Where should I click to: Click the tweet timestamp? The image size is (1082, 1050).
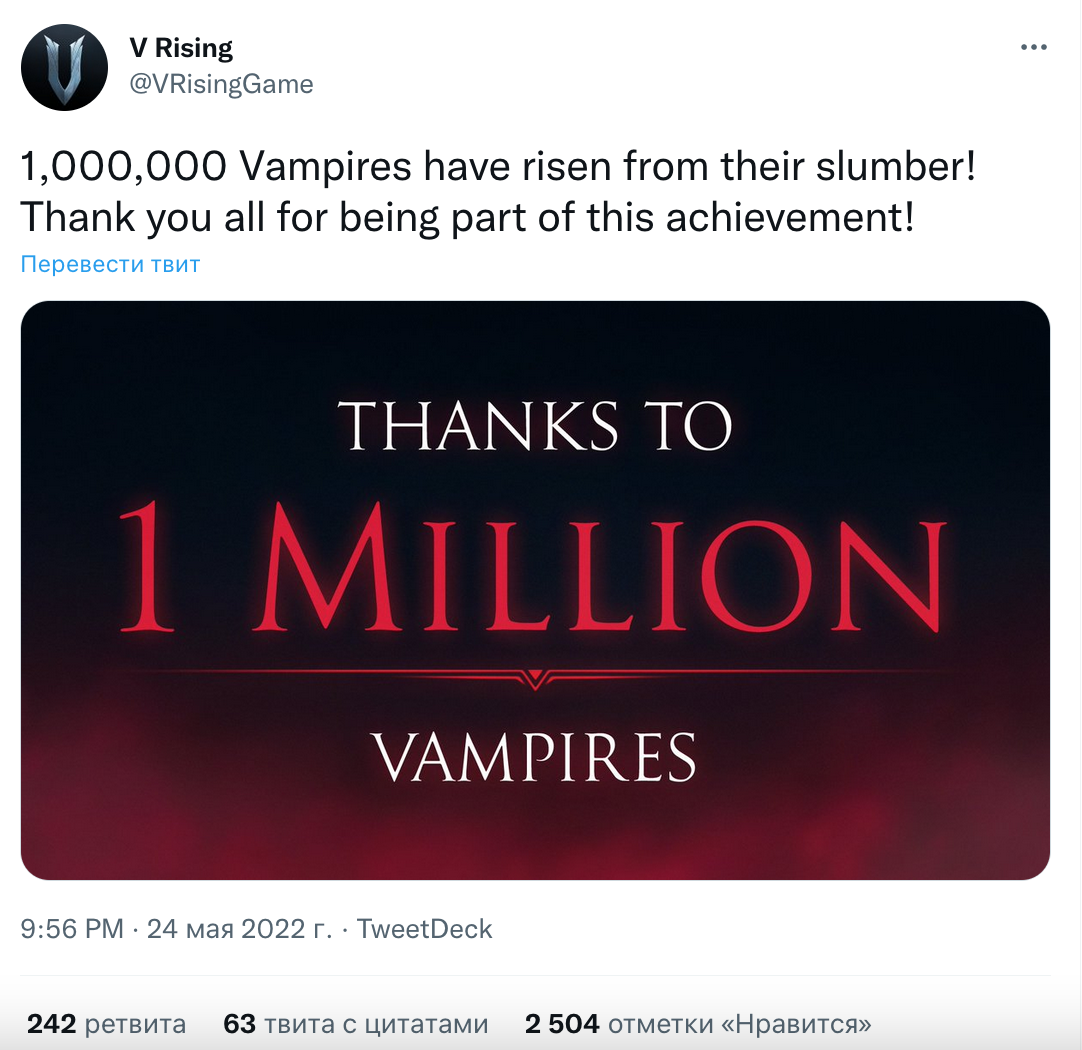pos(69,929)
